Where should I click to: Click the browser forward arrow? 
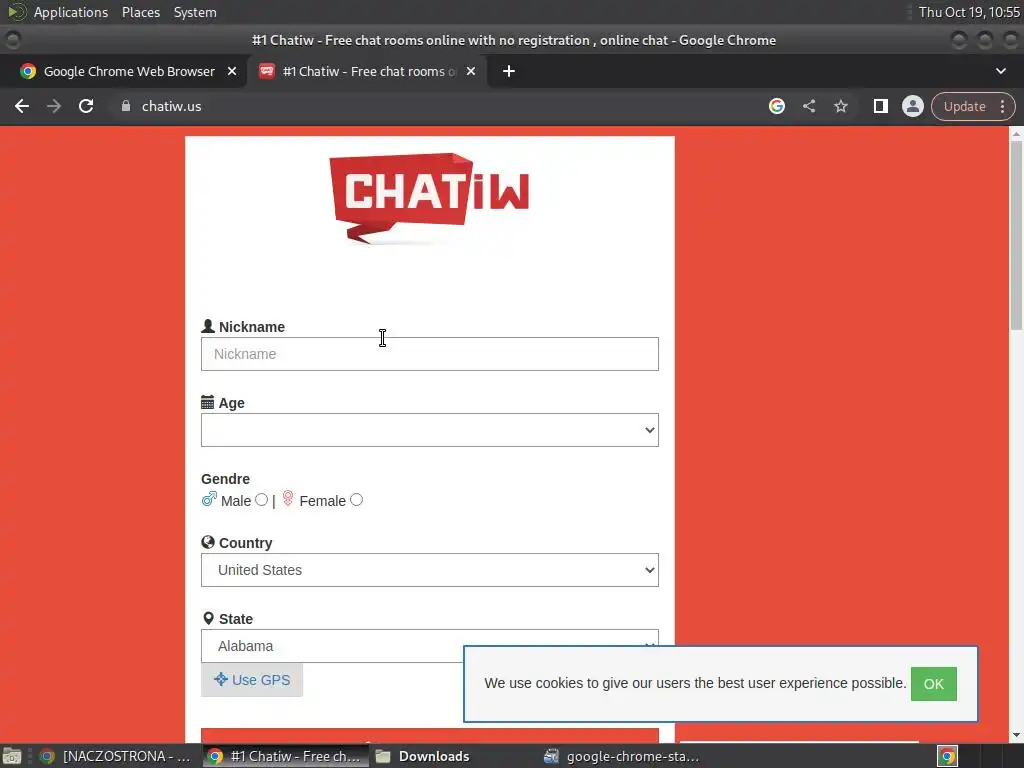point(54,106)
